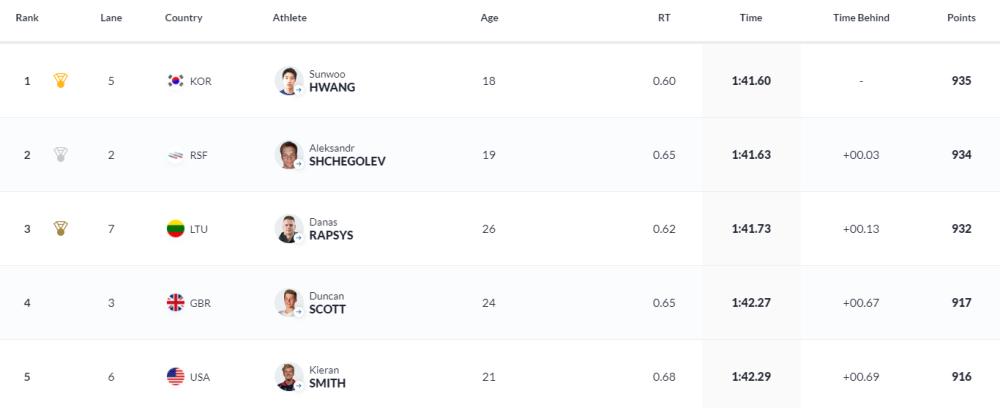Click the RSF flag icon
Viewport: 1000px width, 408px height.
point(175,155)
